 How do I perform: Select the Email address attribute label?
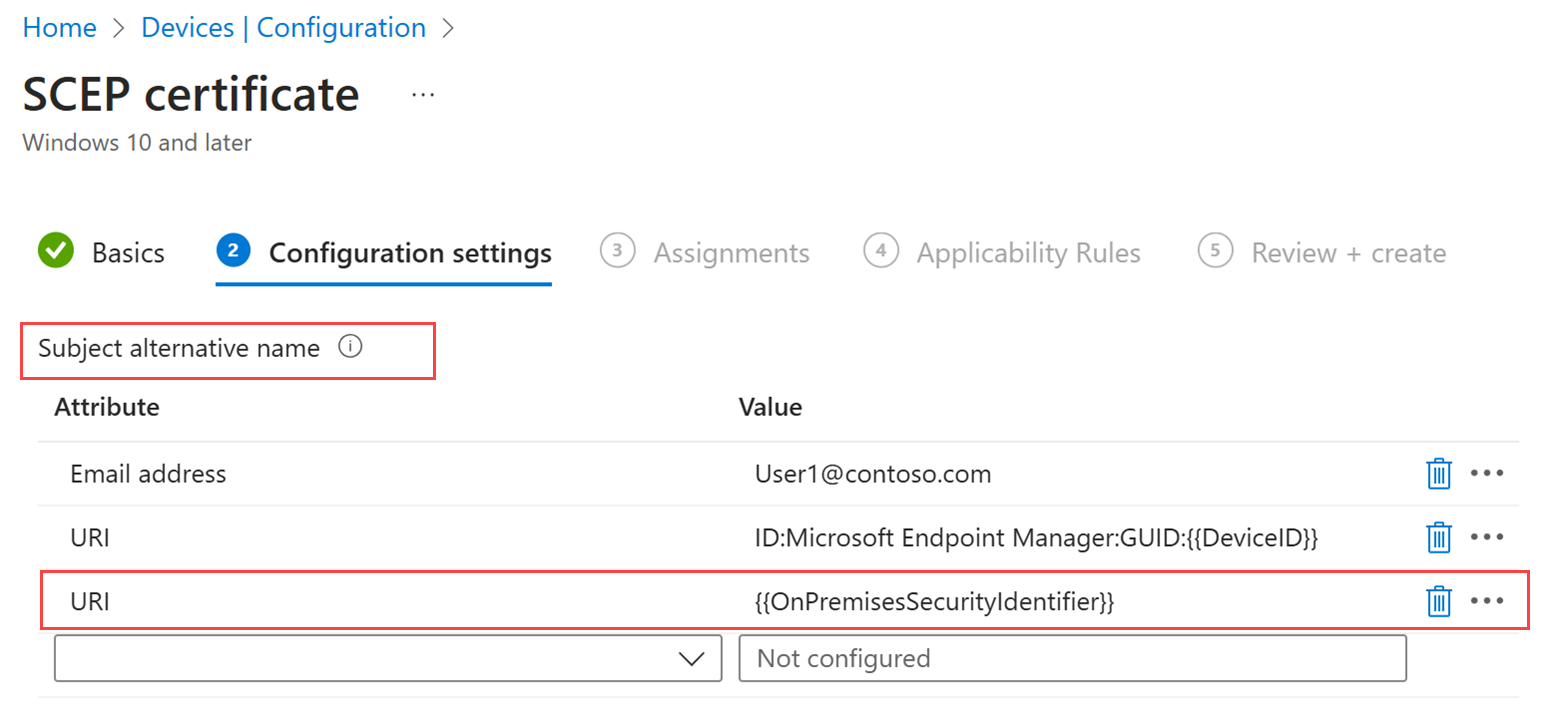tap(147, 473)
